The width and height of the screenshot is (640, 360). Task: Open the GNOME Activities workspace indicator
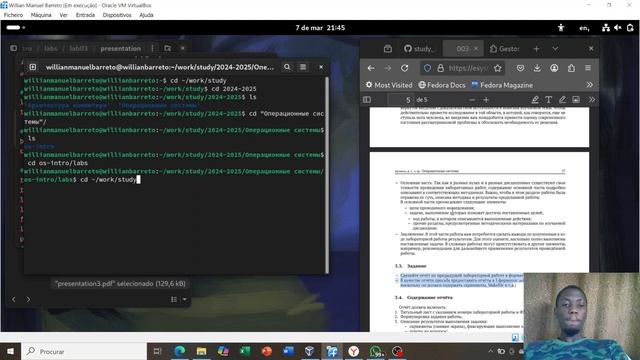pyautogui.click(x=15, y=27)
